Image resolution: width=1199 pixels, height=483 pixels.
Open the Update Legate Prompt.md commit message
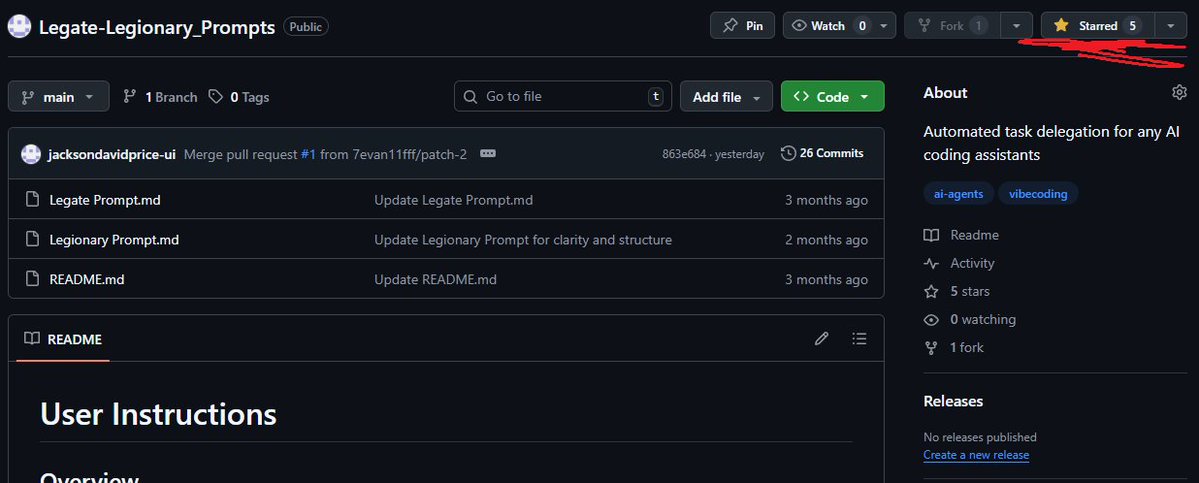453,200
